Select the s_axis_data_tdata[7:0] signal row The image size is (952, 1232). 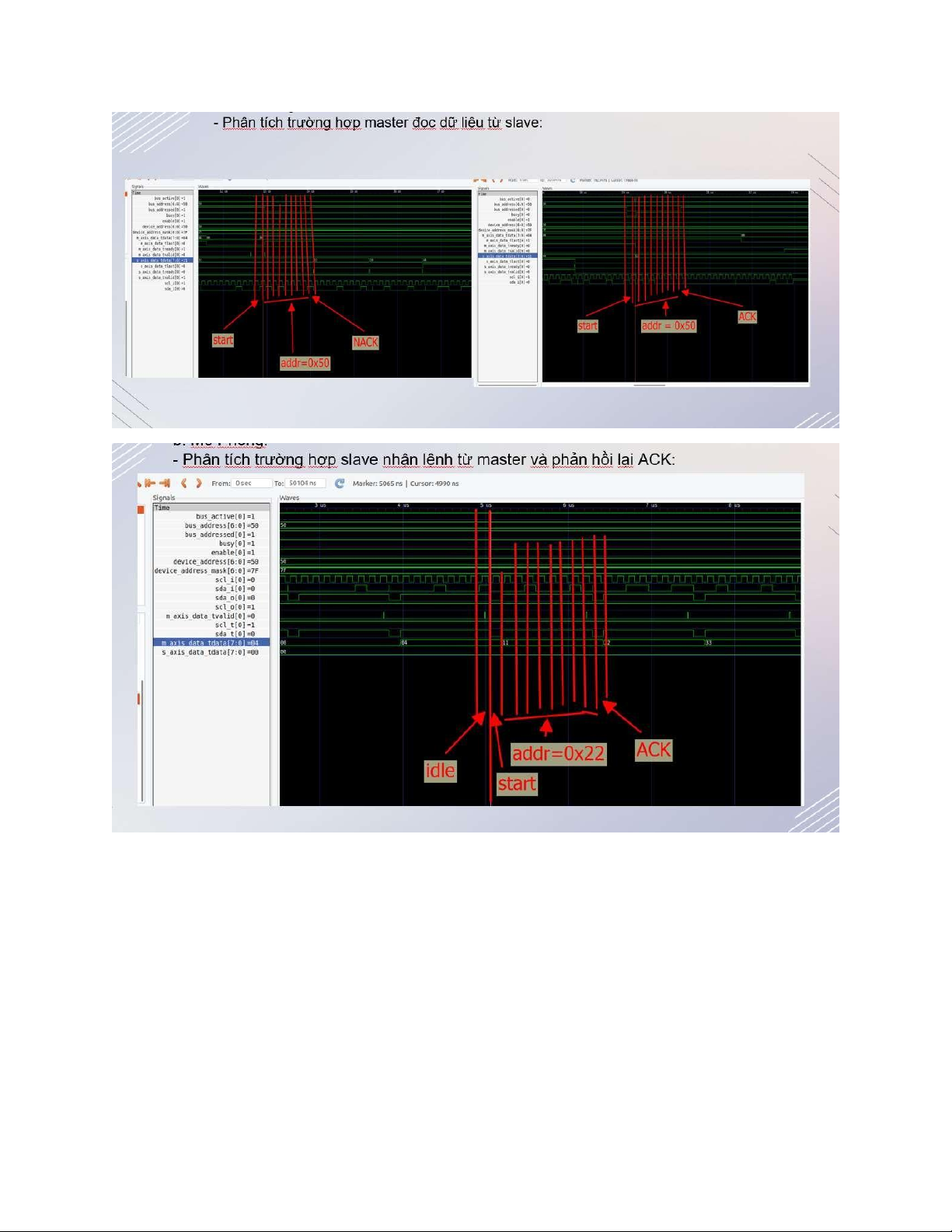point(211,652)
